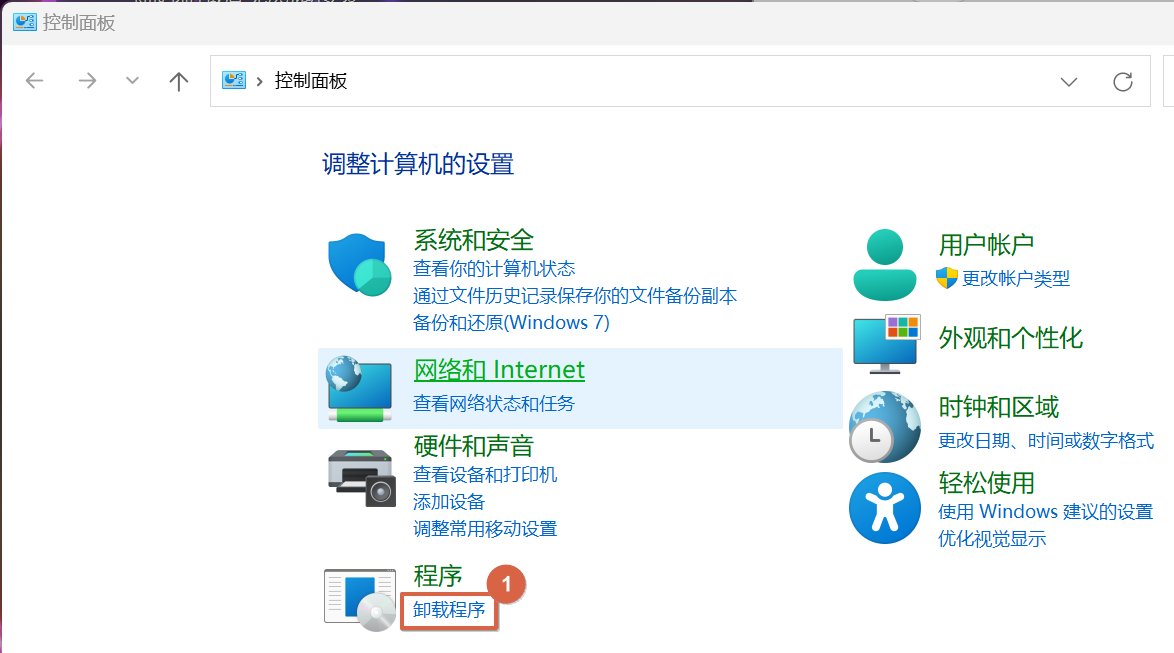Go up one level with the up arrow
Image resolution: width=1174 pixels, height=653 pixels.
click(x=179, y=82)
